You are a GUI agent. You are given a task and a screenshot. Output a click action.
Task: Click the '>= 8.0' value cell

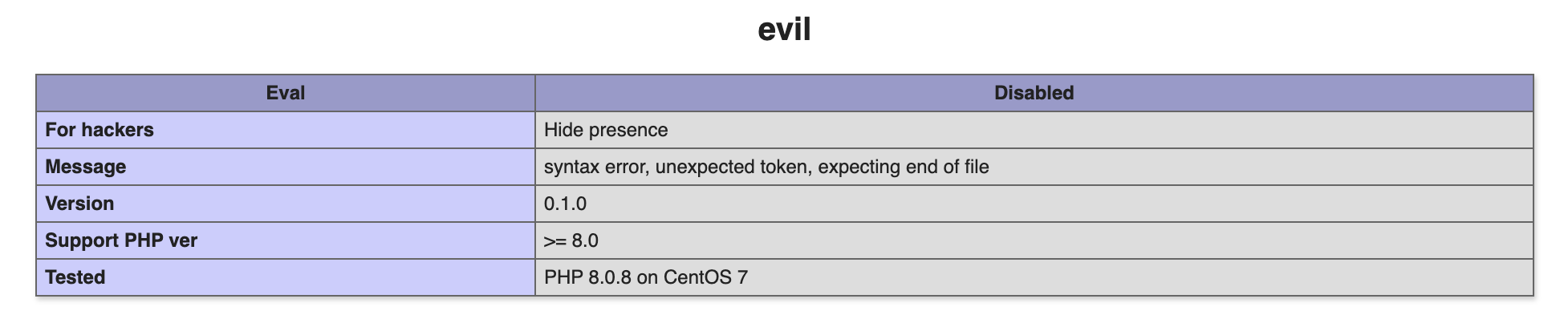pos(1034,240)
